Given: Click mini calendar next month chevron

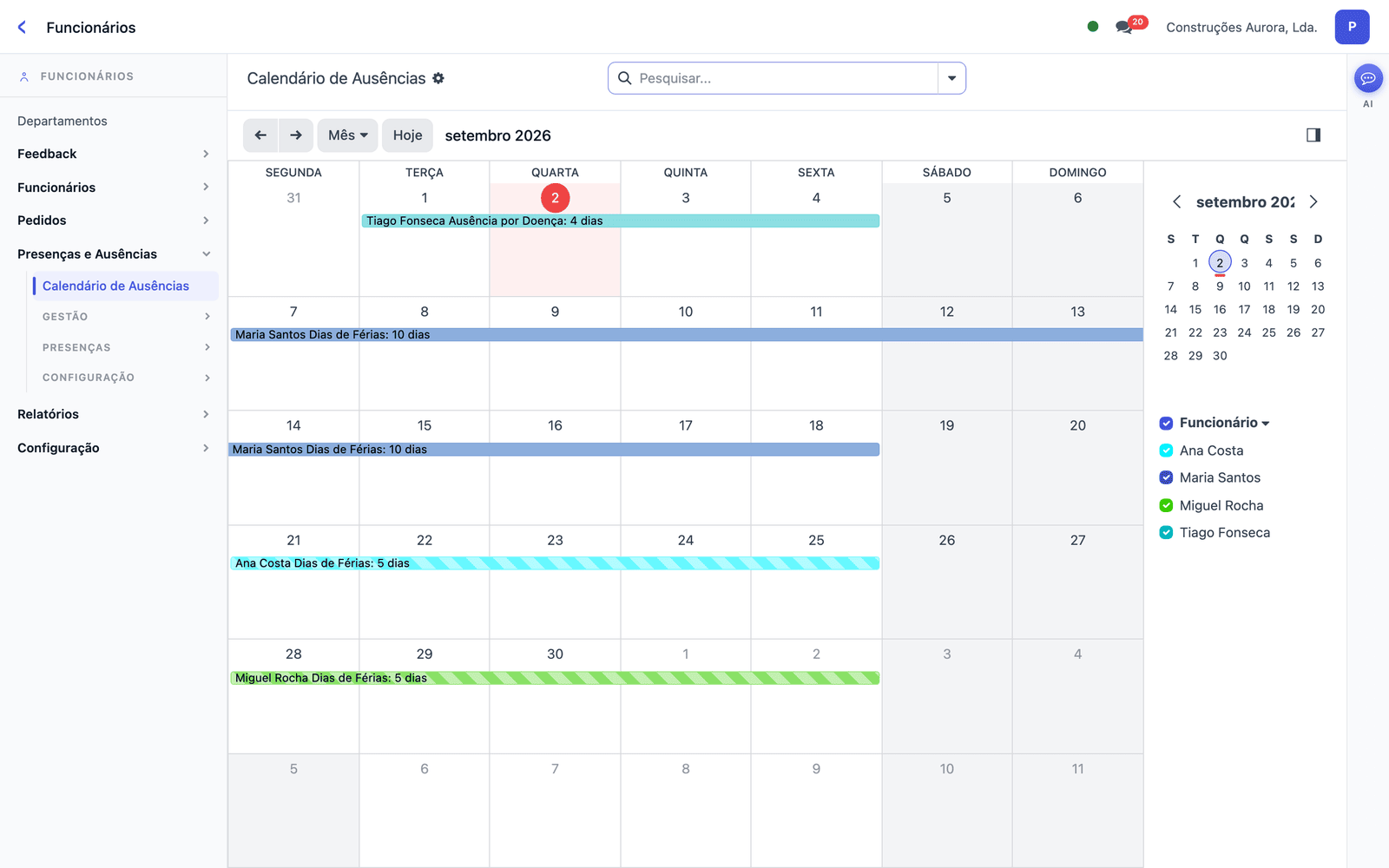Looking at the screenshot, I should (x=1313, y=202).
